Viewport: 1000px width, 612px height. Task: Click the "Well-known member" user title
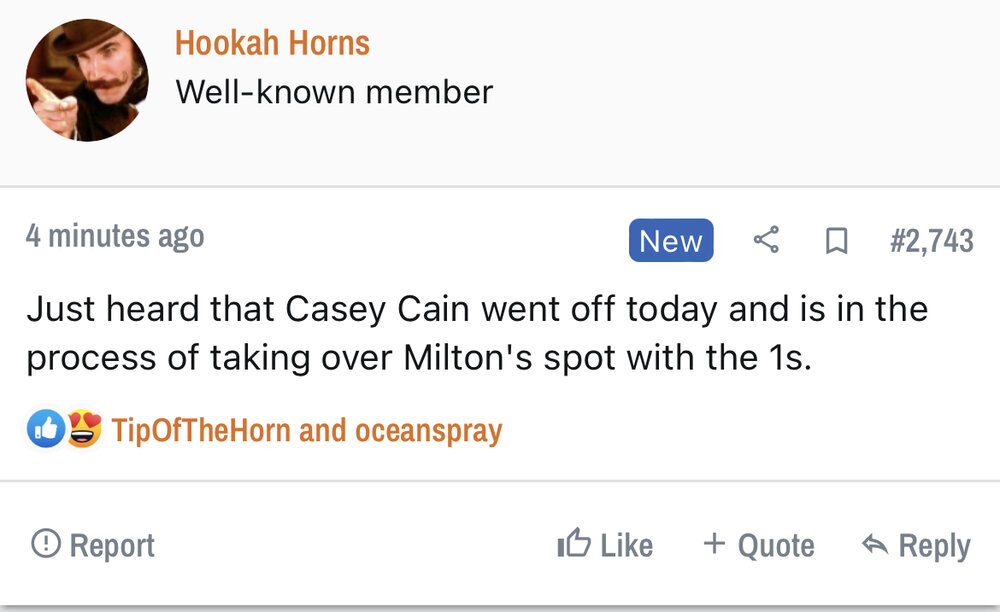(334, 93)
